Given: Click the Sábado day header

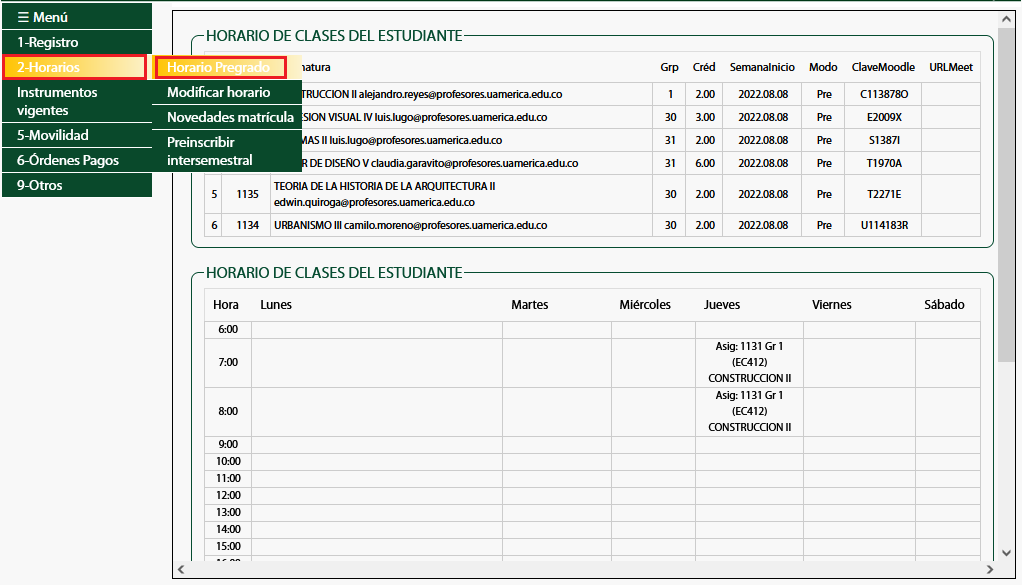Looking at the screenshot, I should (x=944, y=305).
